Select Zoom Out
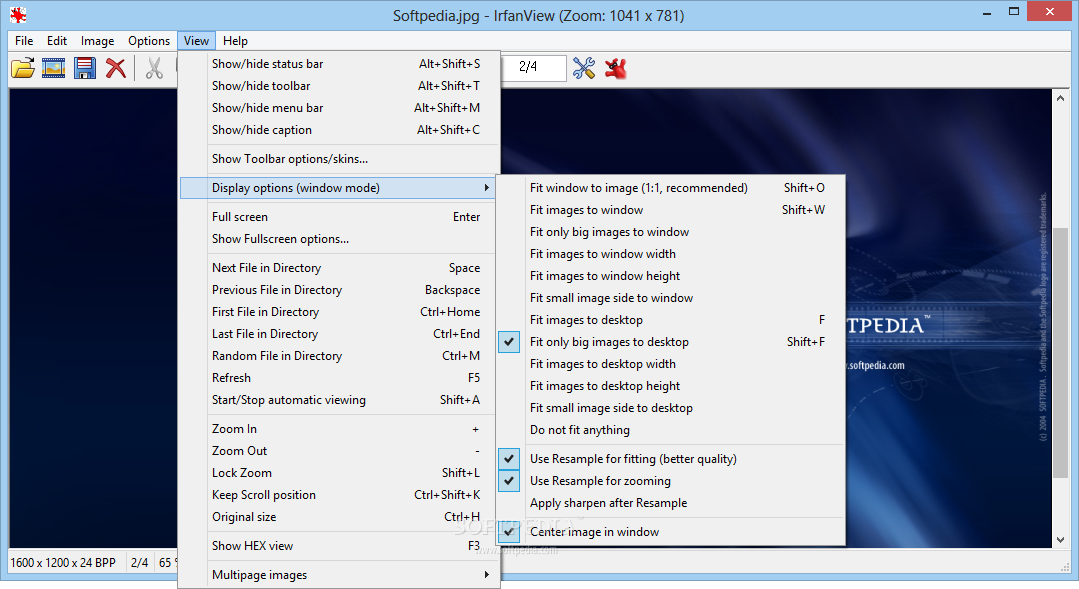The height and width of the screenshot is (589, 1079). point(338,451)
